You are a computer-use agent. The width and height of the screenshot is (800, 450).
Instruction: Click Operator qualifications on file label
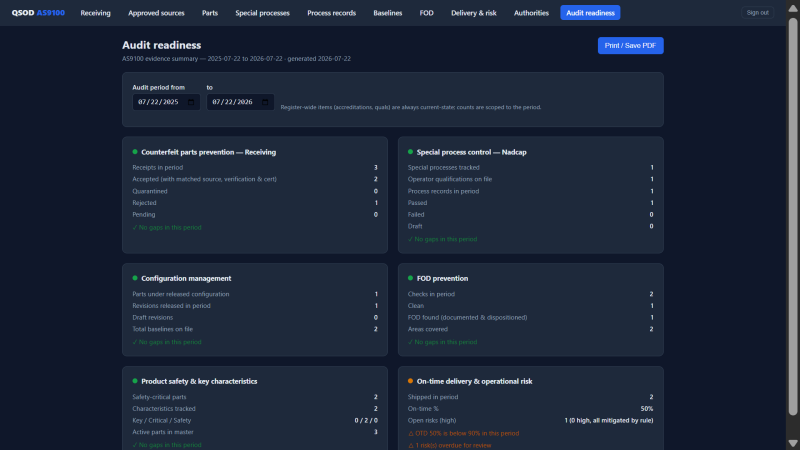(450, 179)
